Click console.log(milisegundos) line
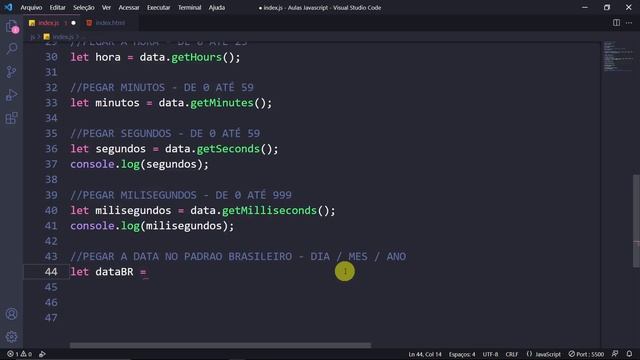This screenshot has width=640, height=360. pos(152,226)
